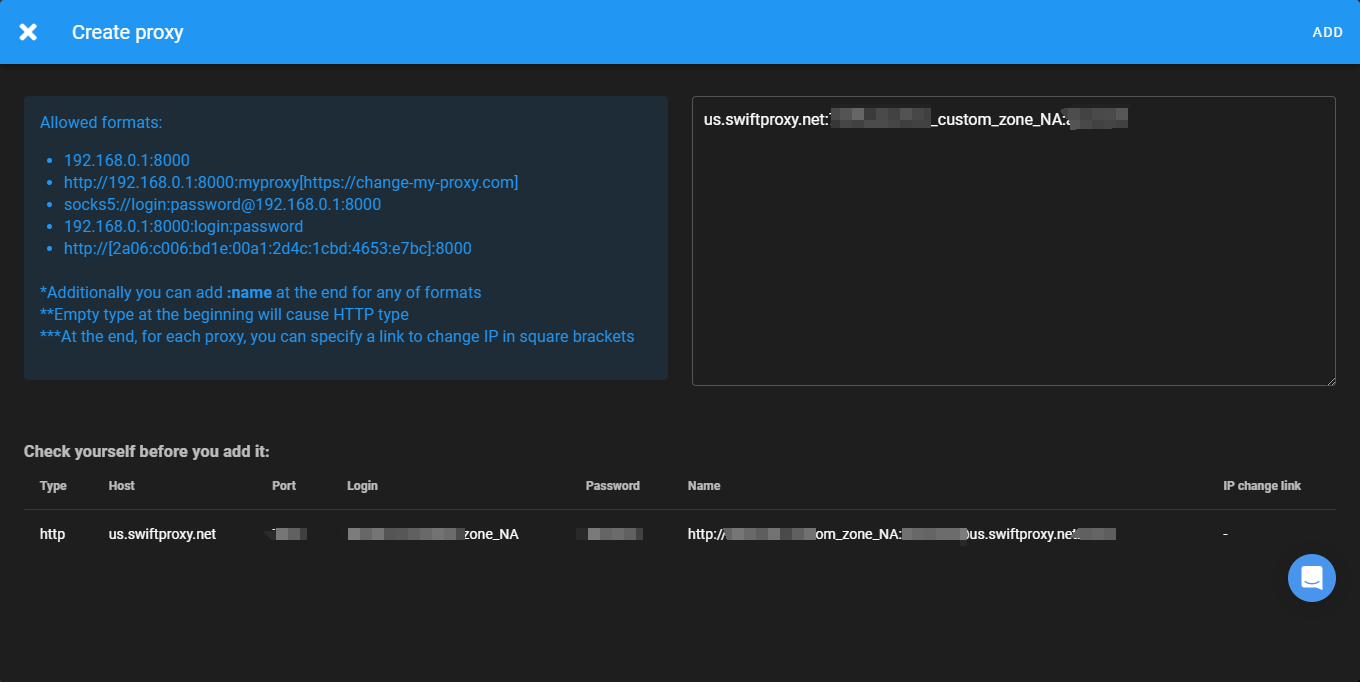
Task: Open the chat support bubble icon
Action: coord(1311,578)
